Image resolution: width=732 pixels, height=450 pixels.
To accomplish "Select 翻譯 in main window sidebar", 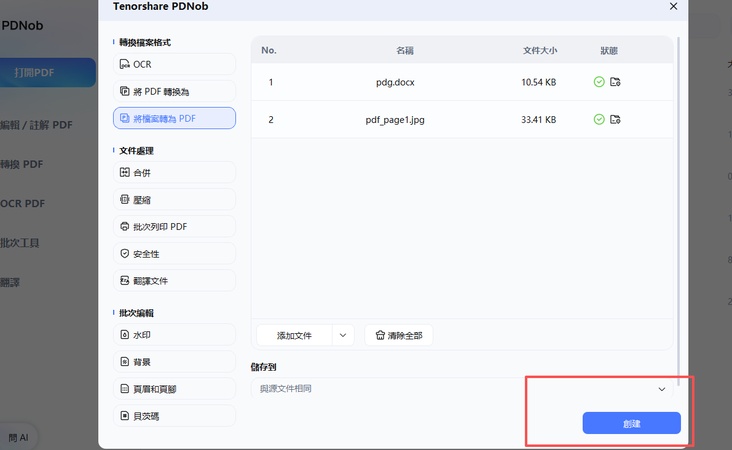I will pyautogui.click(x=10, y=282).
